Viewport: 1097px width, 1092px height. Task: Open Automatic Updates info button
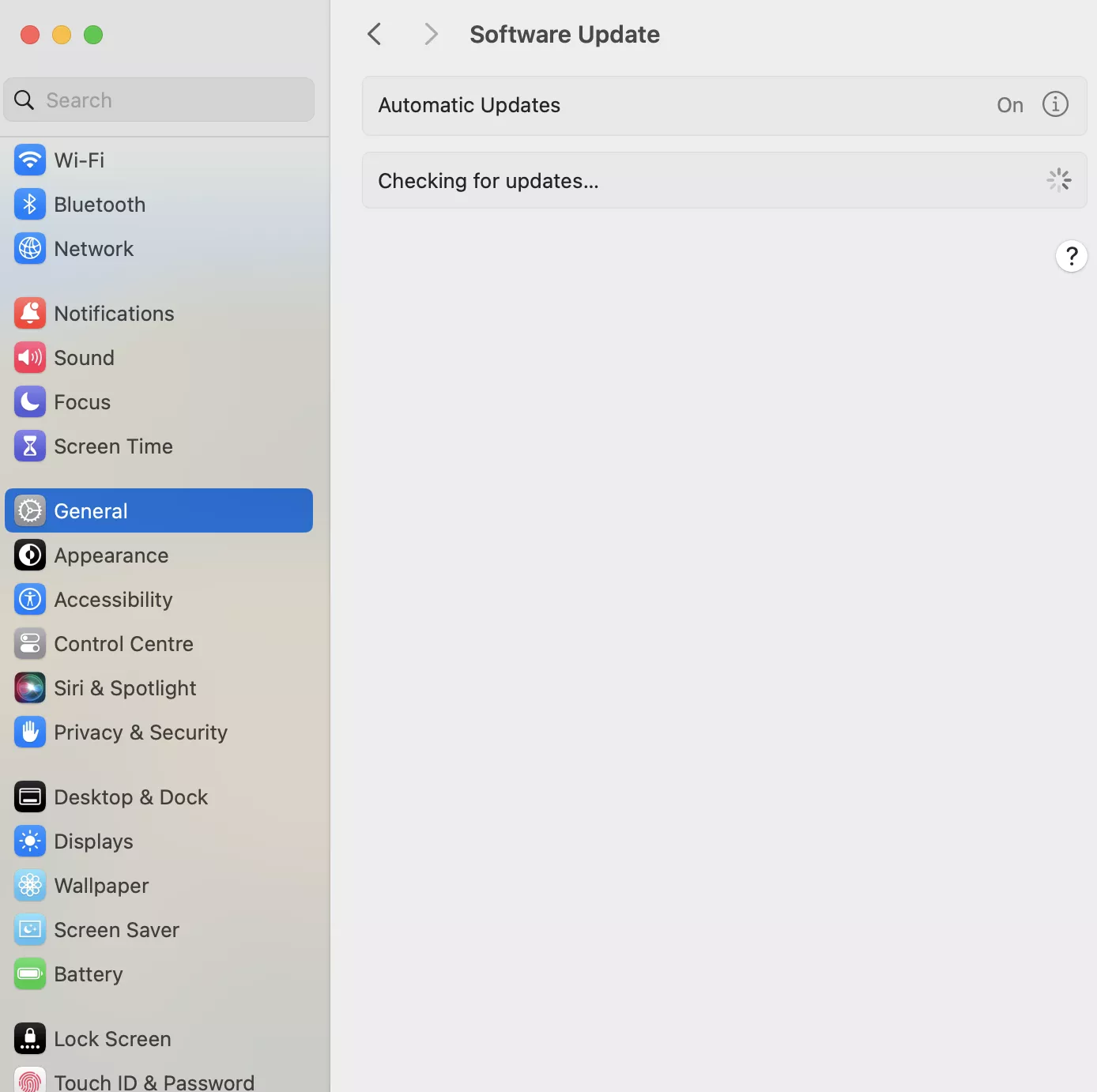(x=1055, y=104)
